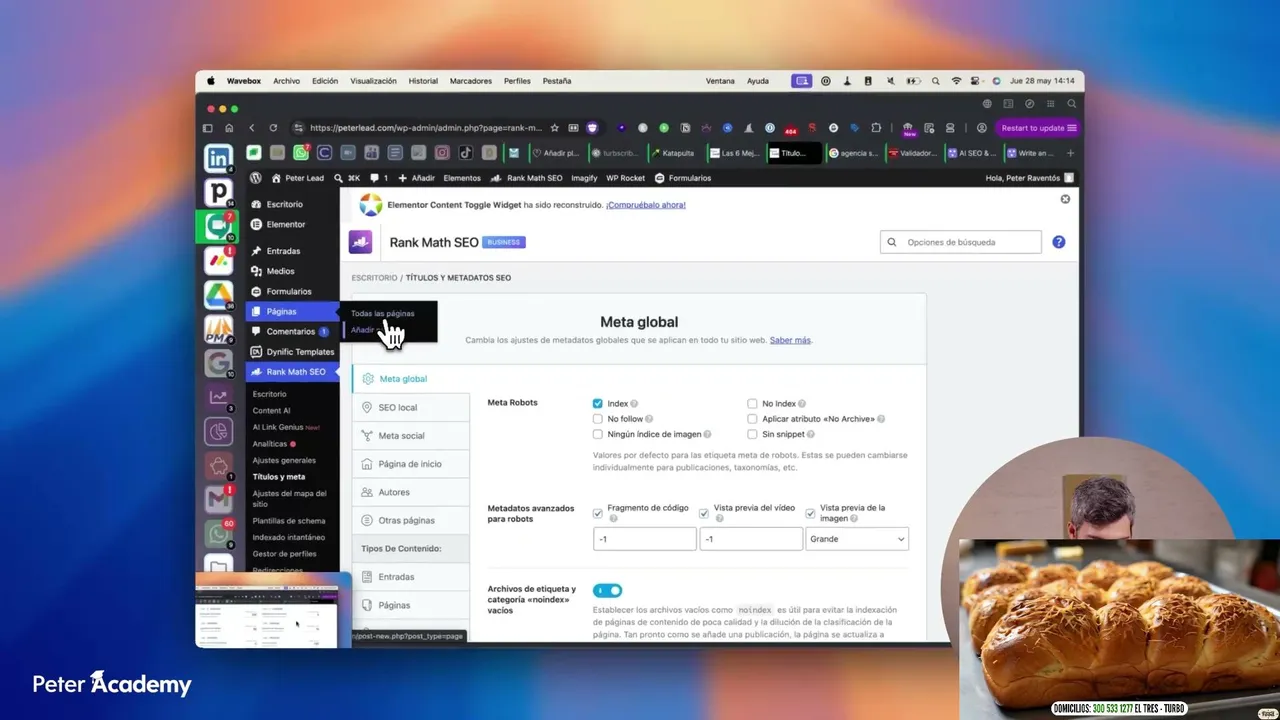Click the ¡Compruébalo ahora! link
Viewport: 1280px width, 720px height.
click(x=646, y=205)
